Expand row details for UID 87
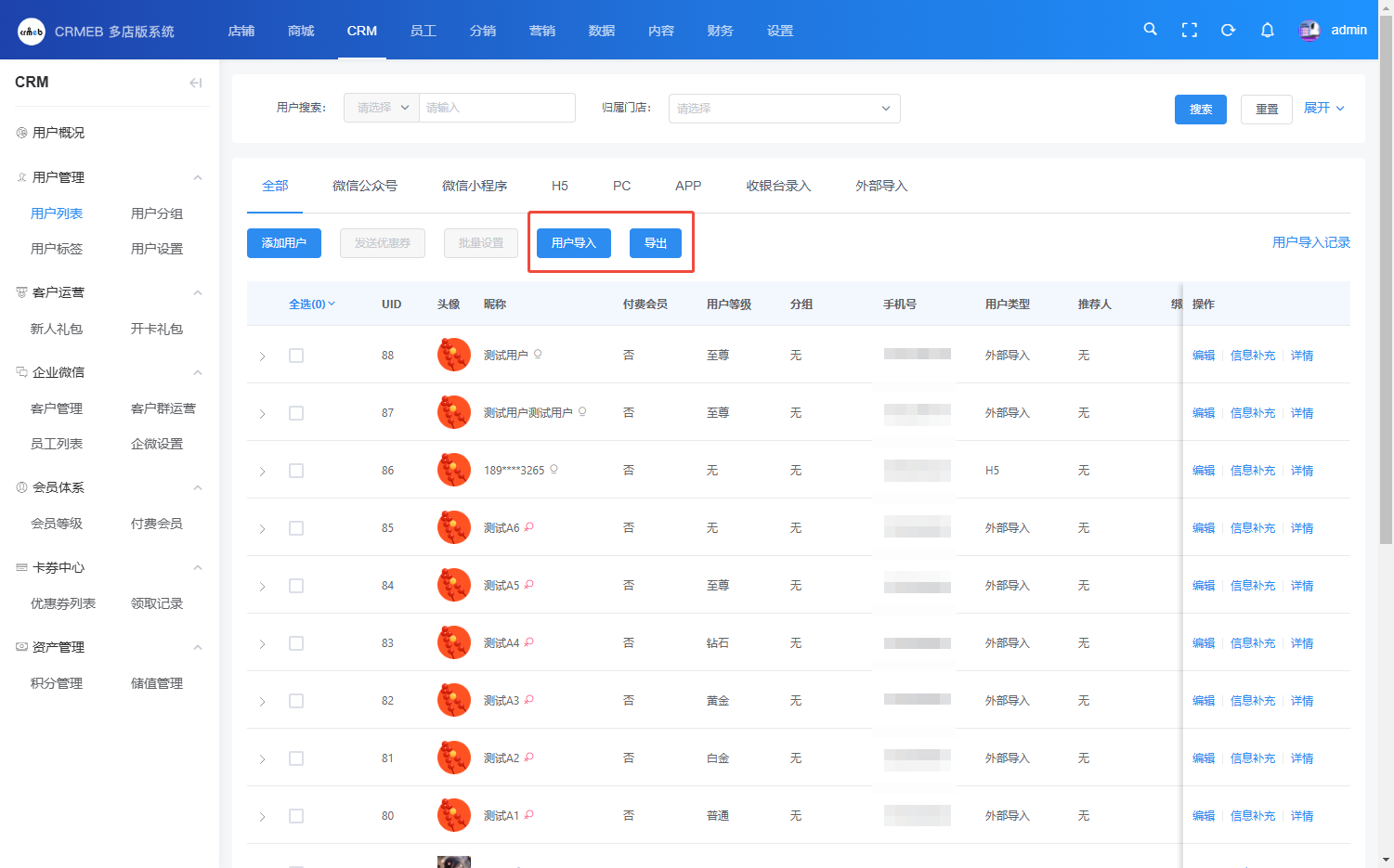The height and width of the screenshot is (868, 1394). [263, 413]
